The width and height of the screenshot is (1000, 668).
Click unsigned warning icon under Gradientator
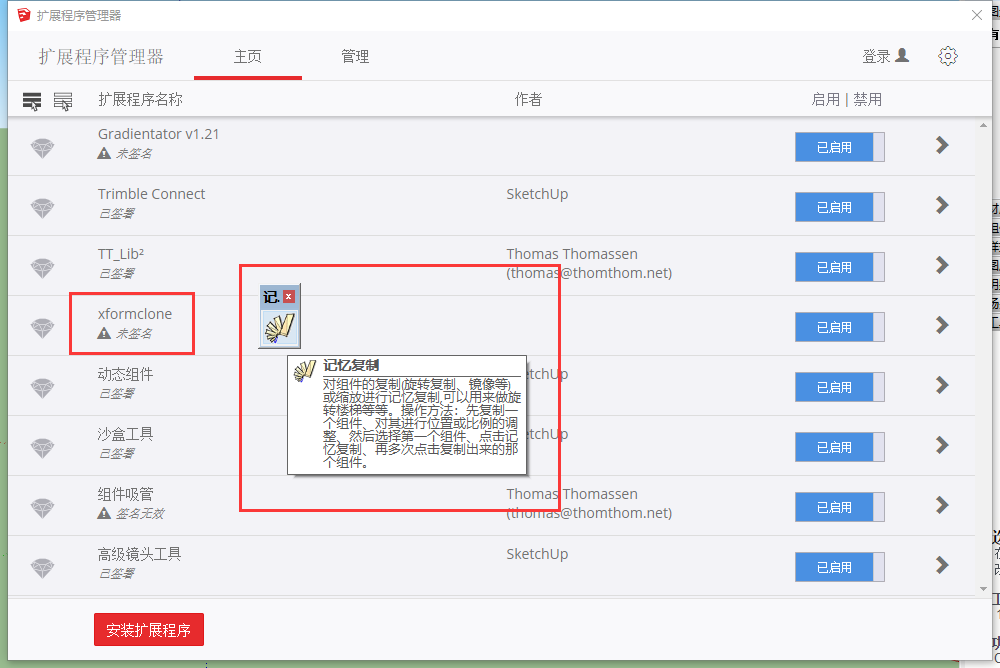pos(104,153)
